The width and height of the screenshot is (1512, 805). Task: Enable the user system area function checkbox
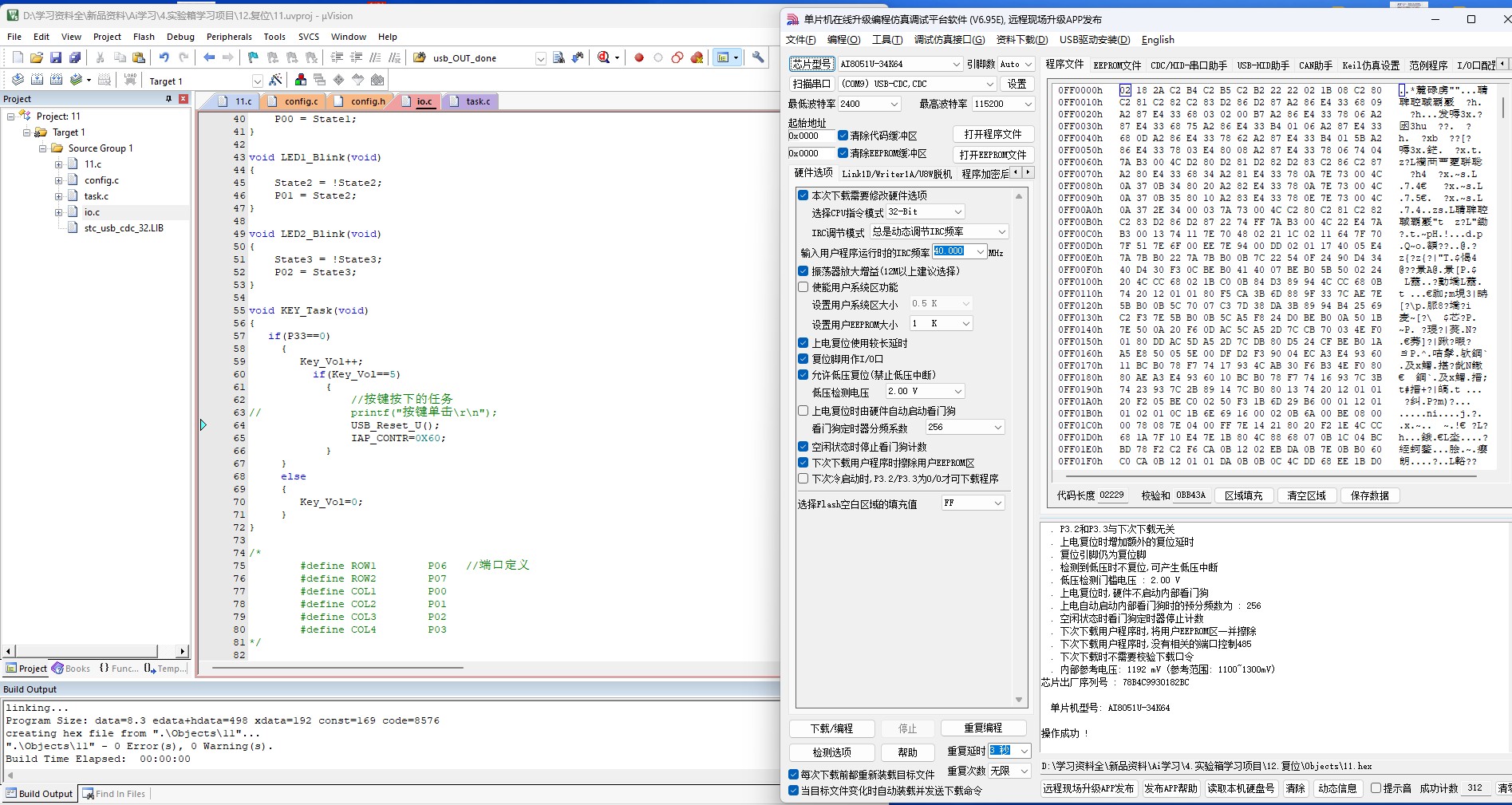point(803,287)
